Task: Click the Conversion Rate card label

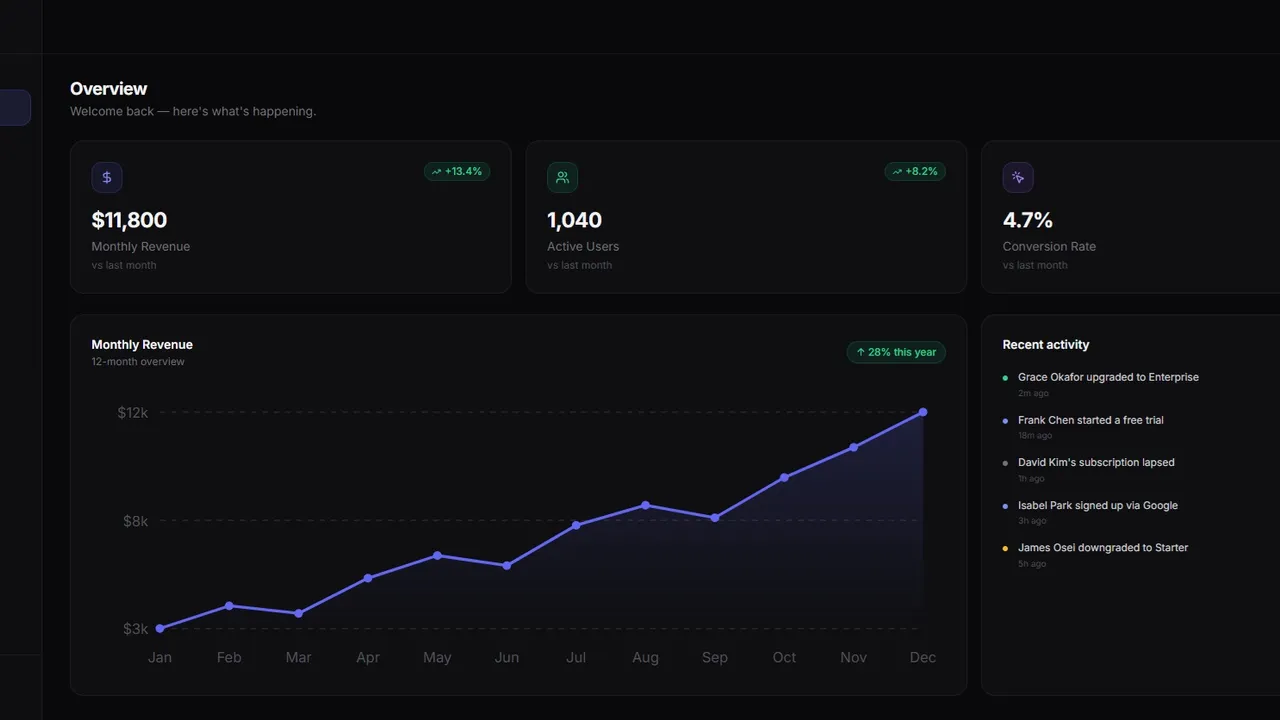Action: [1049, 246]
